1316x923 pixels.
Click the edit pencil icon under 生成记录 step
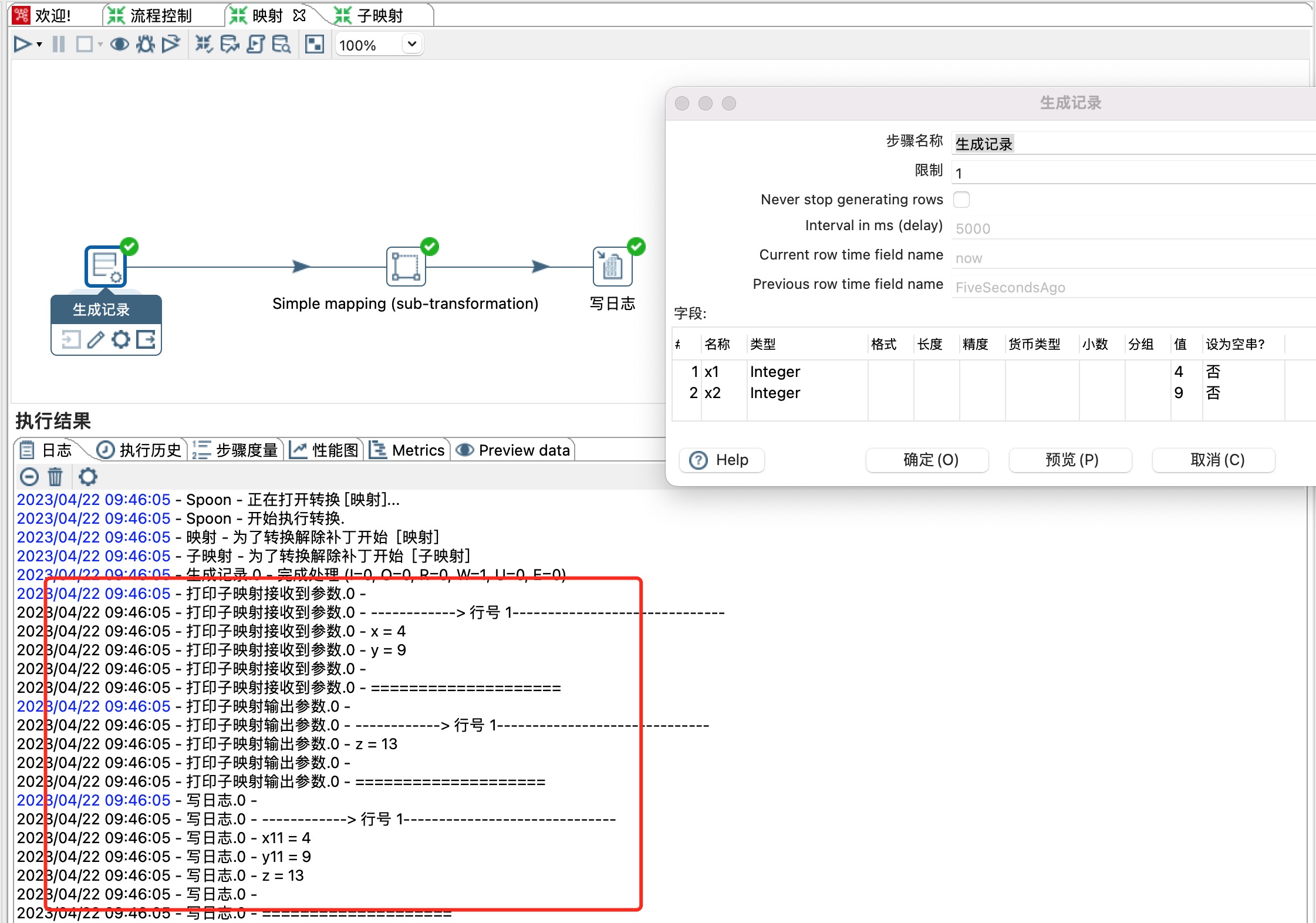coord(96,339)
